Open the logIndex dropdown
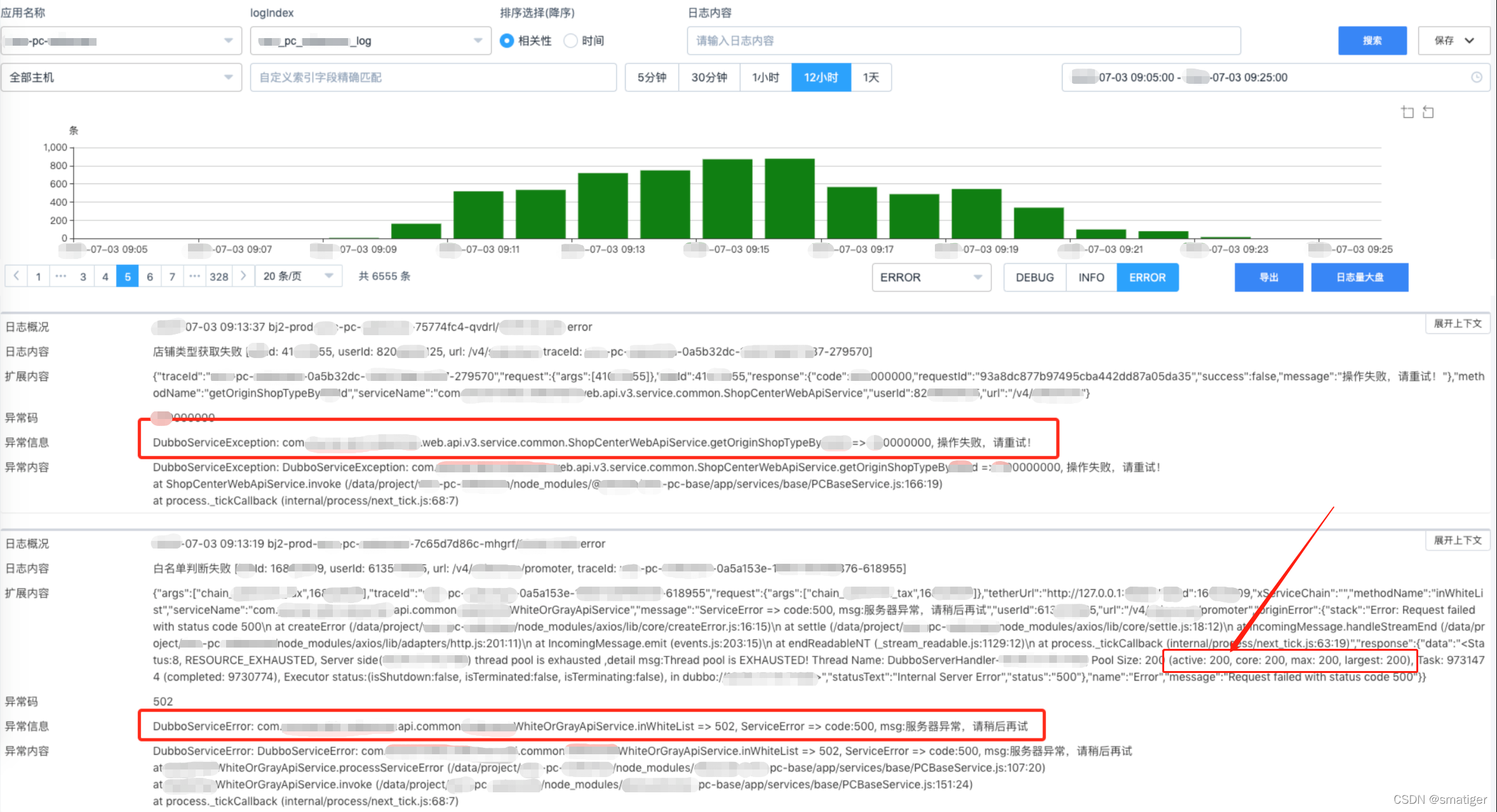1497x812 pixels. tap(370, 41)
